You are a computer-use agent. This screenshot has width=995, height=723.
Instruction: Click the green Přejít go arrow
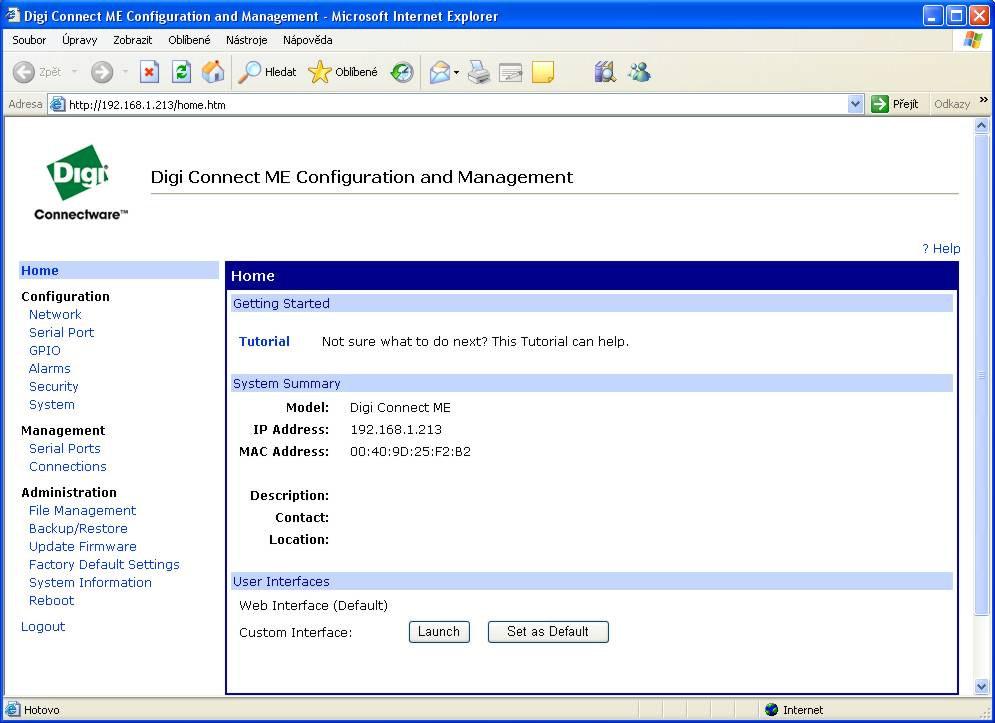pyautogui.click(x=880, y=104)
